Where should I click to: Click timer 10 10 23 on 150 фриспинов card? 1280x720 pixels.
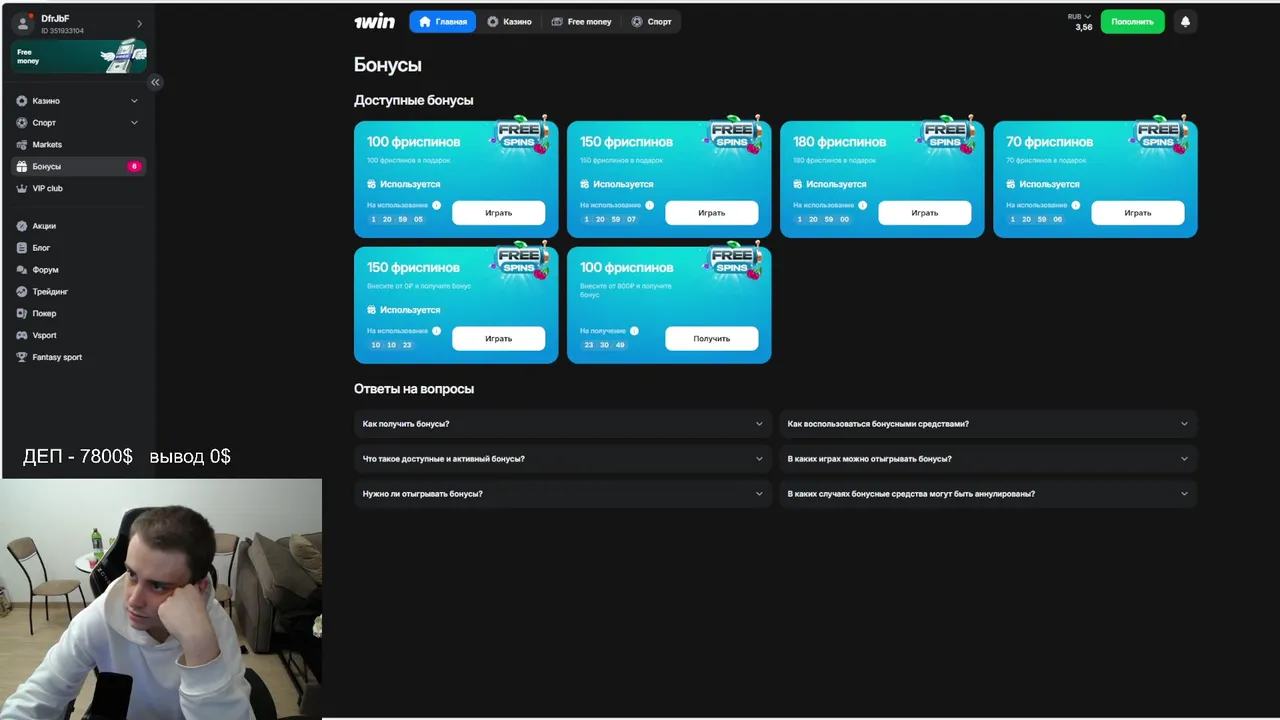tap(392, 345)
